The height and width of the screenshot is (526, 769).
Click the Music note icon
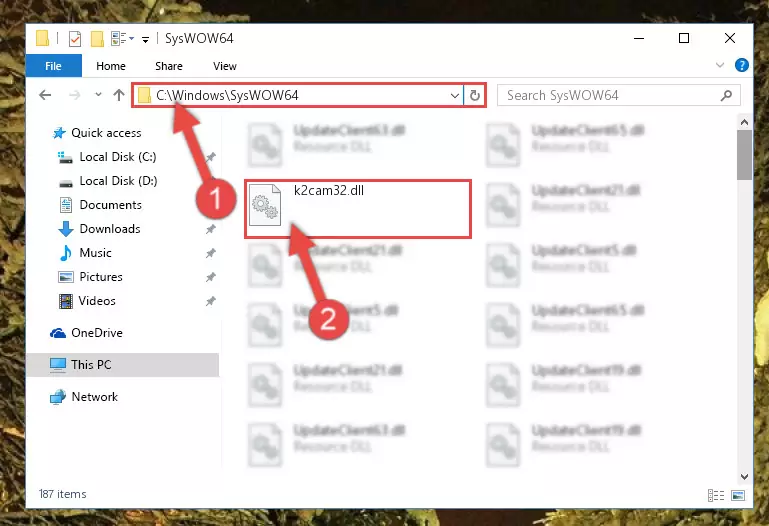coord(66,253)
